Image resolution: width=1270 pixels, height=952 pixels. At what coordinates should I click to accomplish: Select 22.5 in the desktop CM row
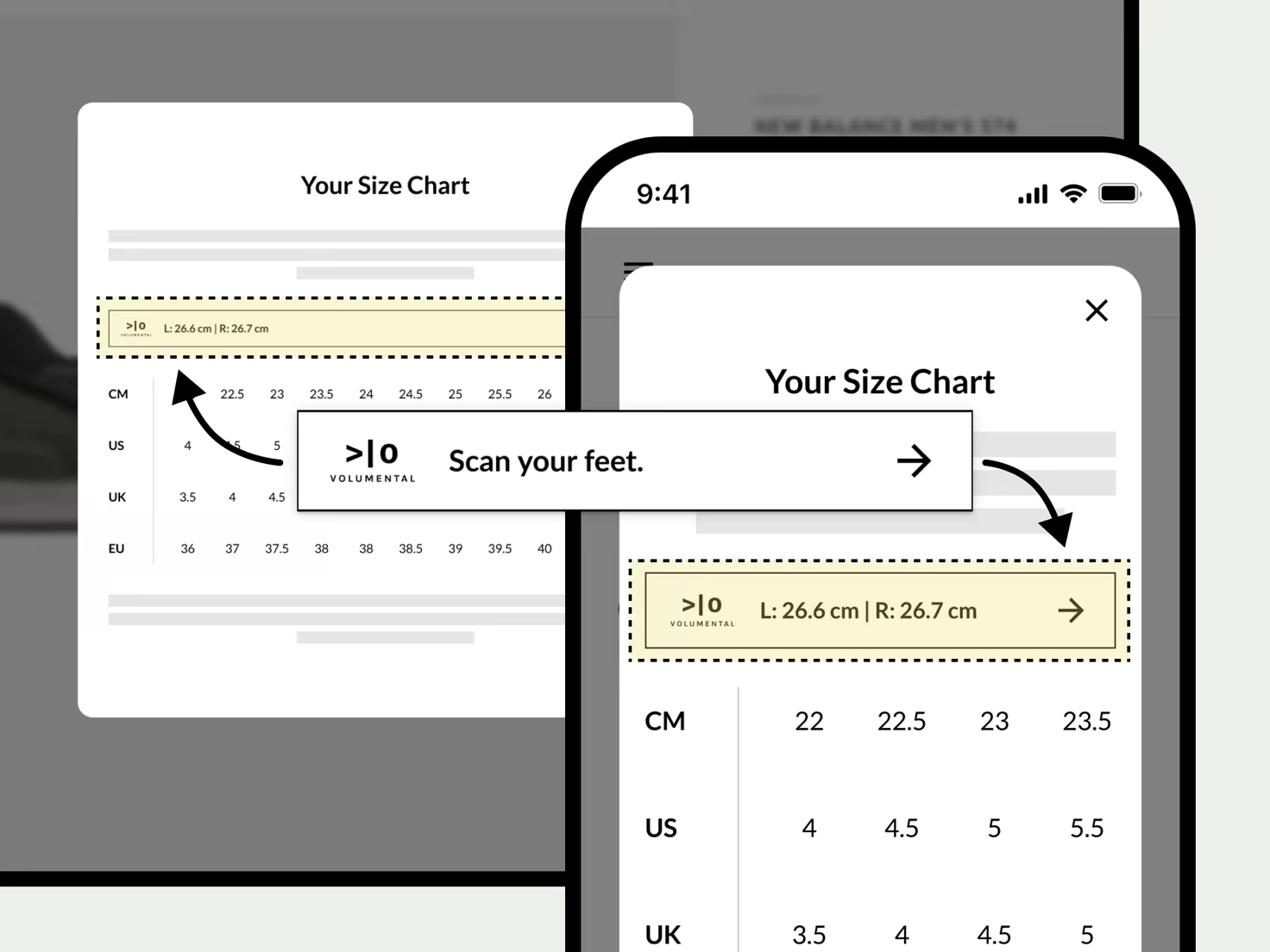[232, 394]
